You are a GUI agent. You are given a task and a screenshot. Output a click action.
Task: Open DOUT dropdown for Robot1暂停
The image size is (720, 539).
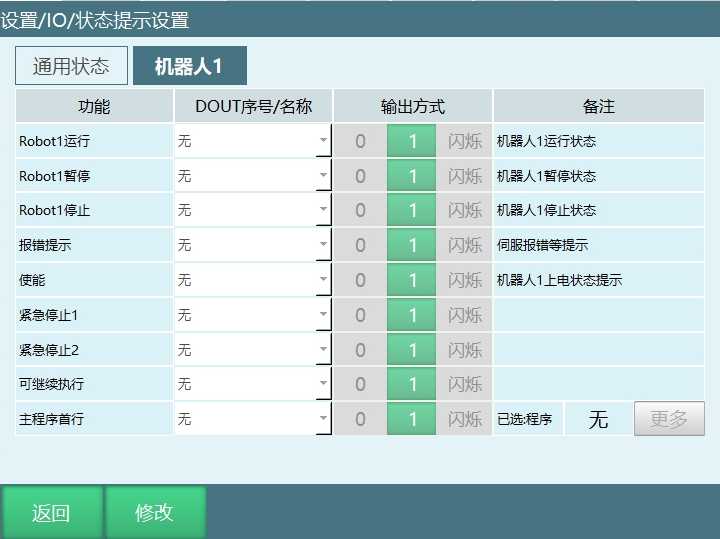(253, 175)
